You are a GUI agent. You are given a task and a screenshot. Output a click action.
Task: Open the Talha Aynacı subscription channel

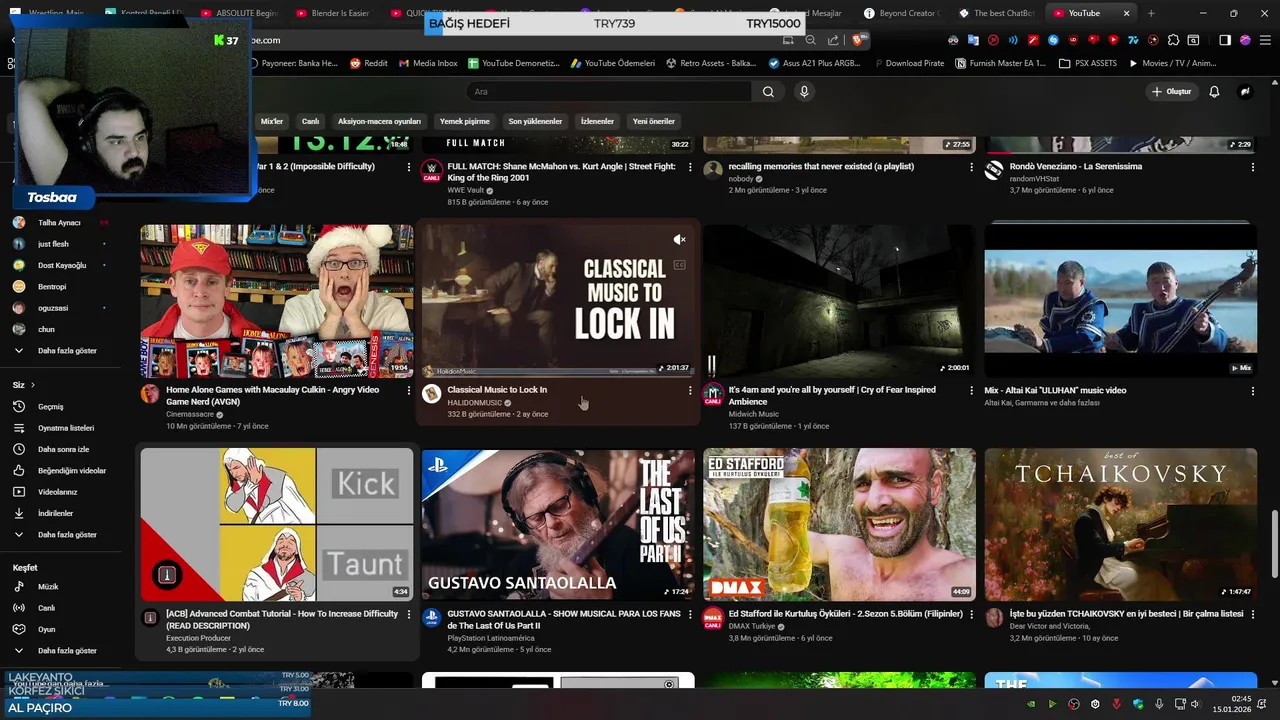[x=59, y=223]
